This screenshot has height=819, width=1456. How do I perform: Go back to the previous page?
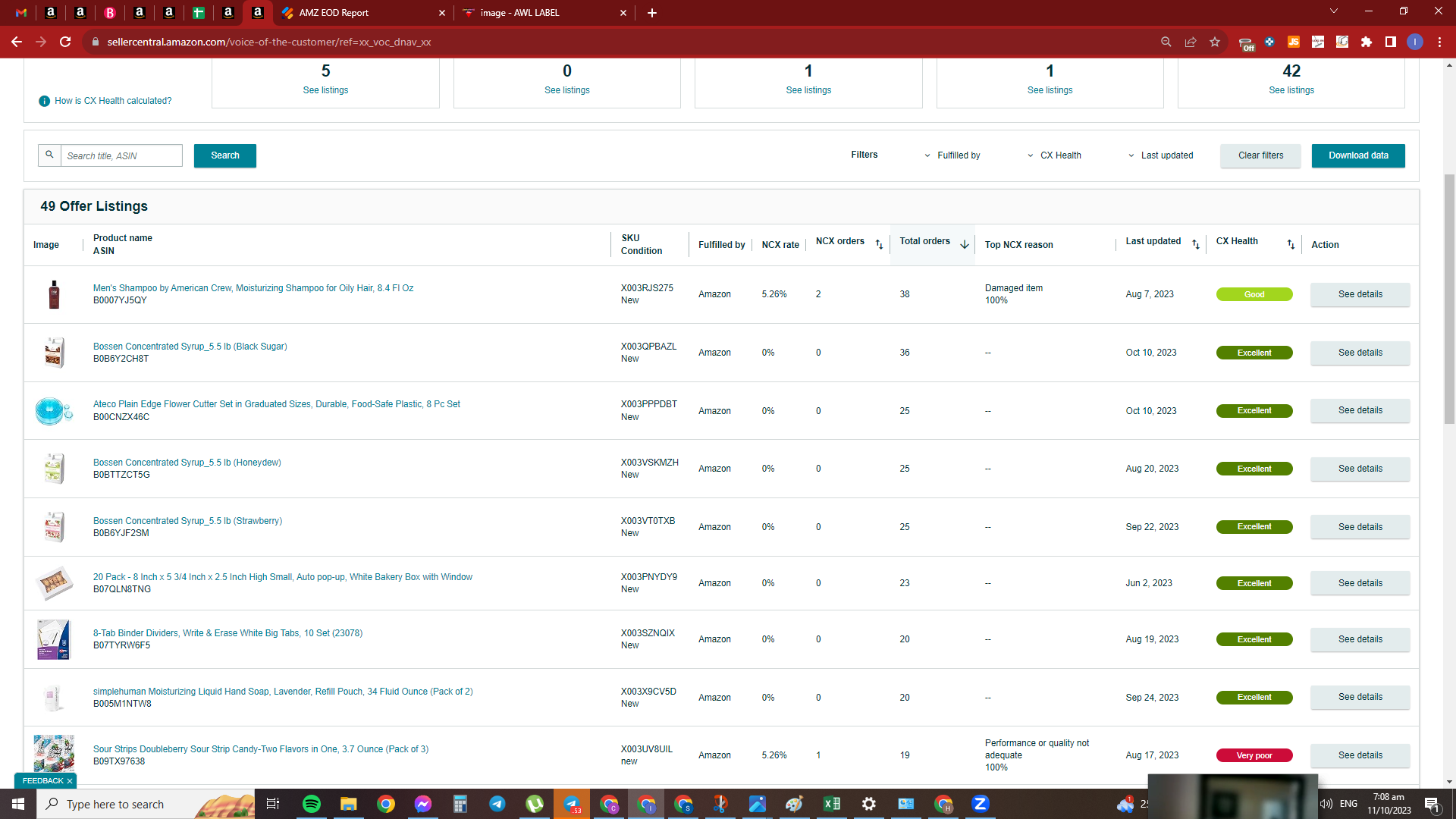click(x=17, y=42)
